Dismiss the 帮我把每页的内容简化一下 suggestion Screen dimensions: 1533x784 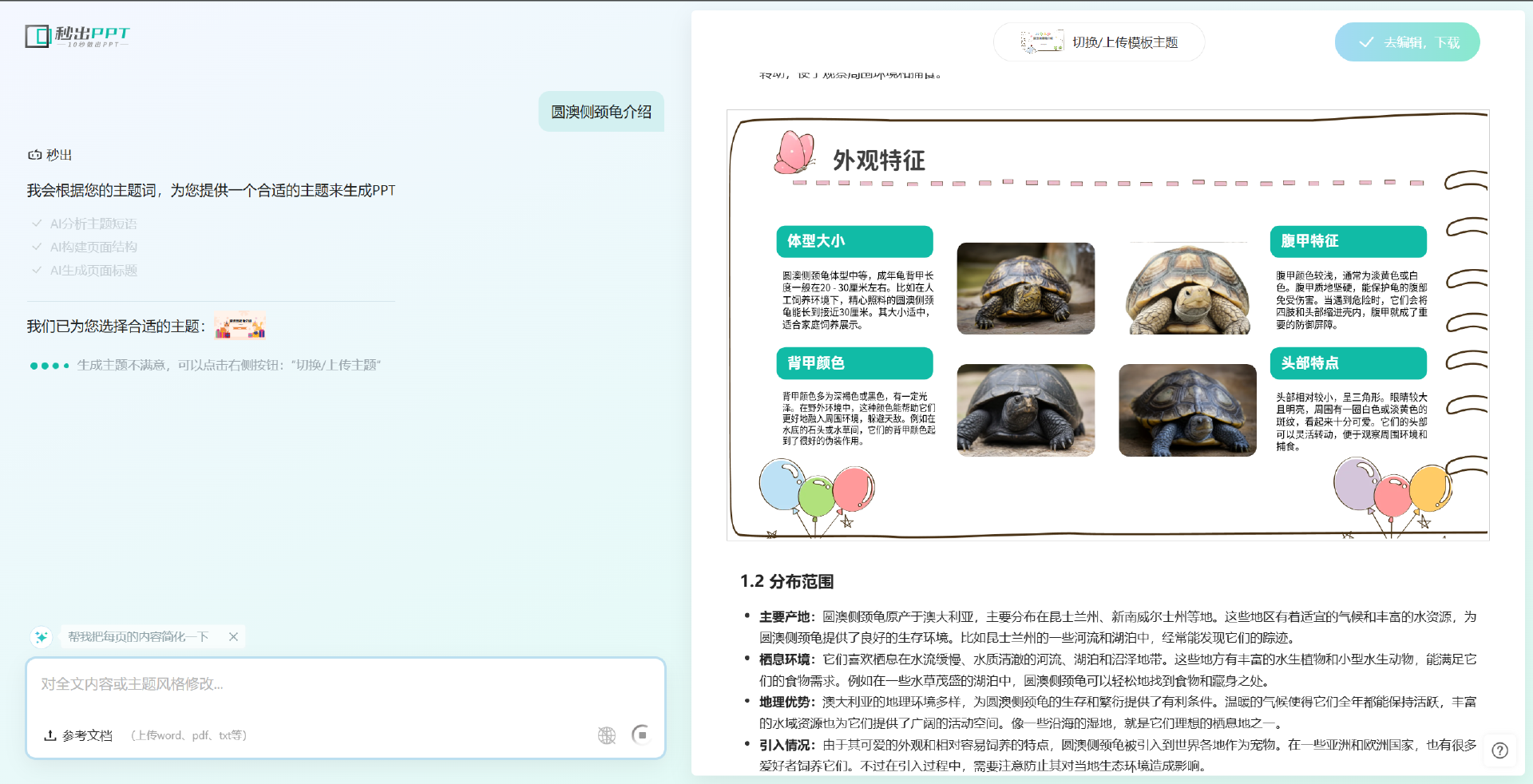pos(233,637)
